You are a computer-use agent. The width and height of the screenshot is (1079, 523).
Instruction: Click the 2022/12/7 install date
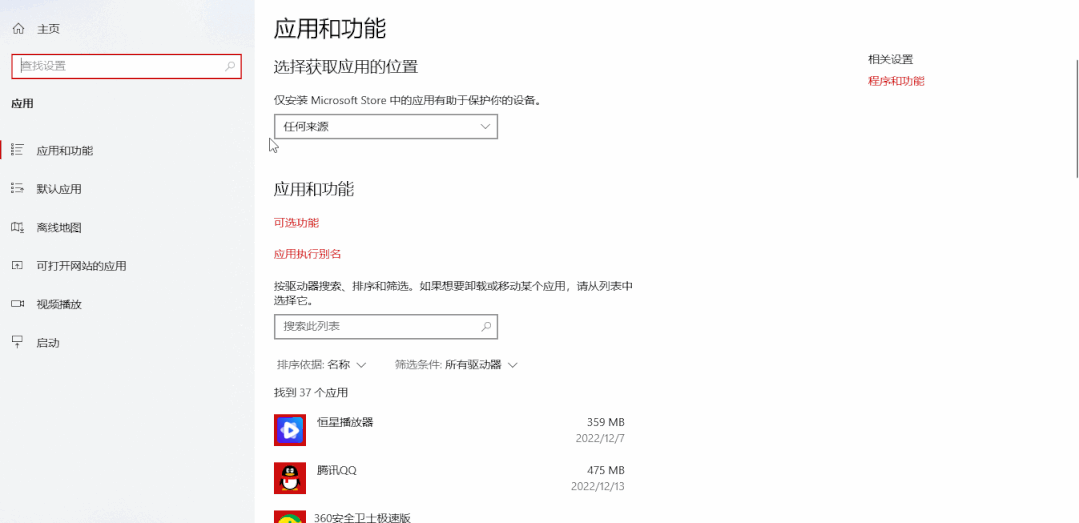[600, 438]
